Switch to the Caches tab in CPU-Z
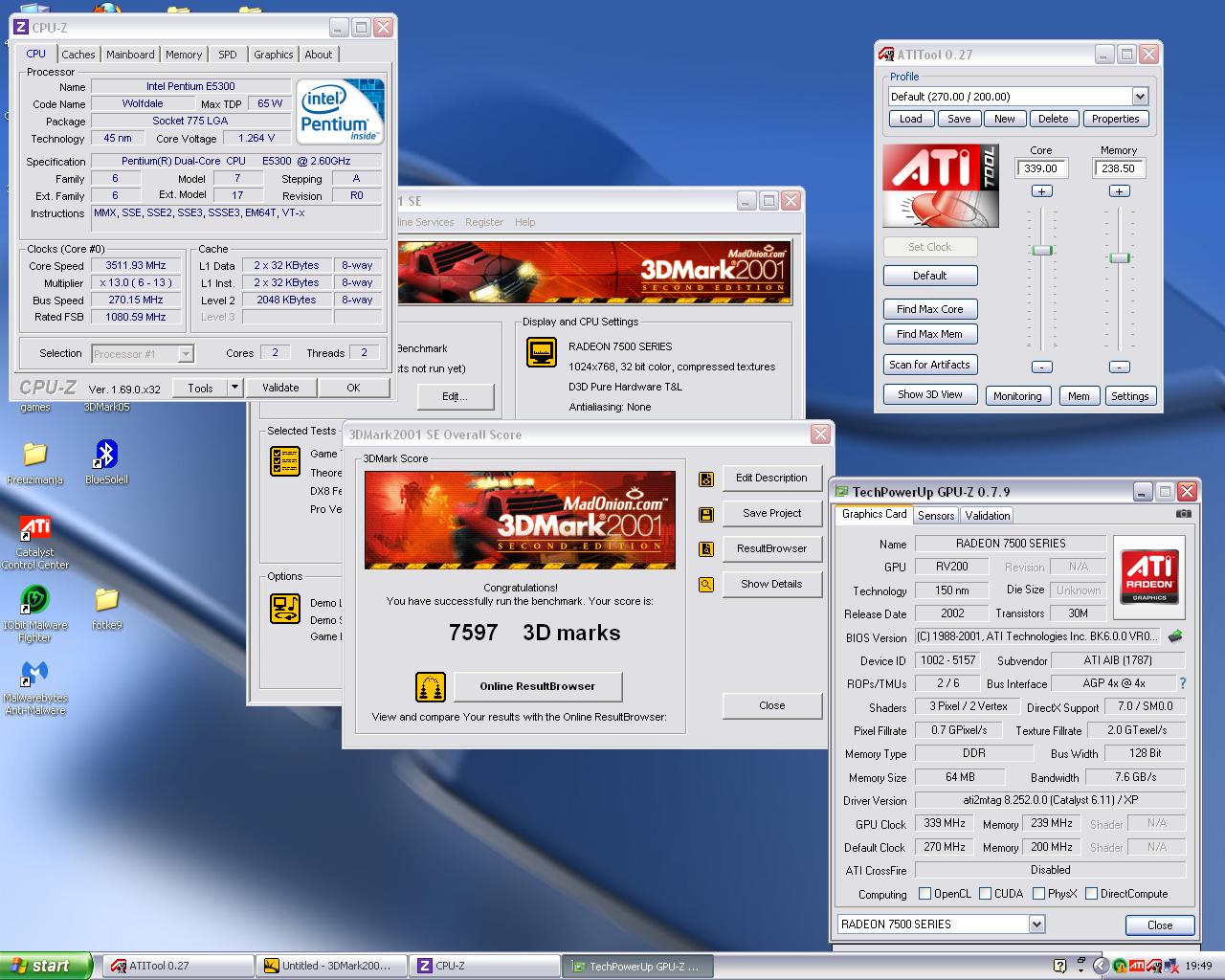 (78, 55)
